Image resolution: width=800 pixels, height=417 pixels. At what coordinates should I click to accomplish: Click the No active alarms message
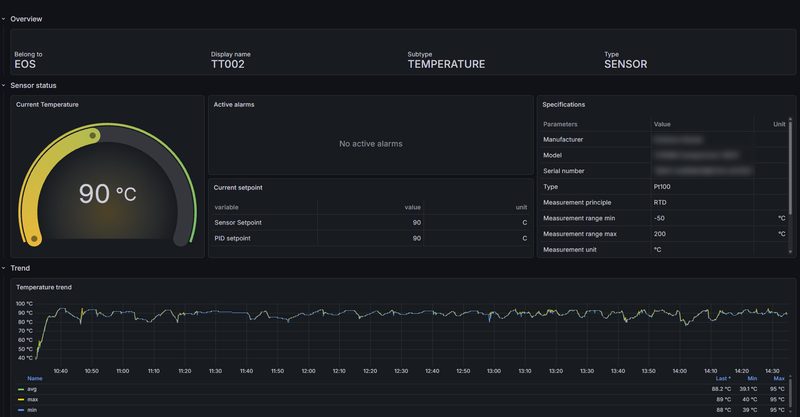(x=371, y=144)
